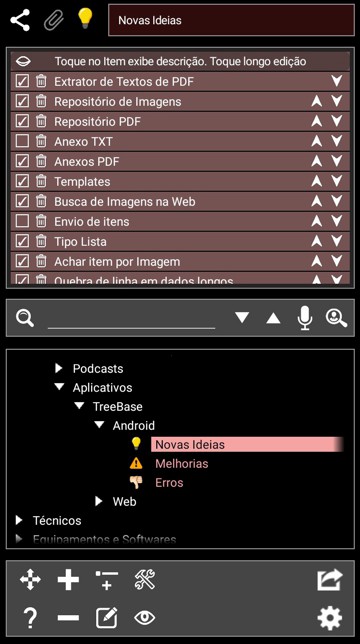Move Tipo Lista down with arrow
This screenshot has width=360, height=644.
click(x=337, y=241)
